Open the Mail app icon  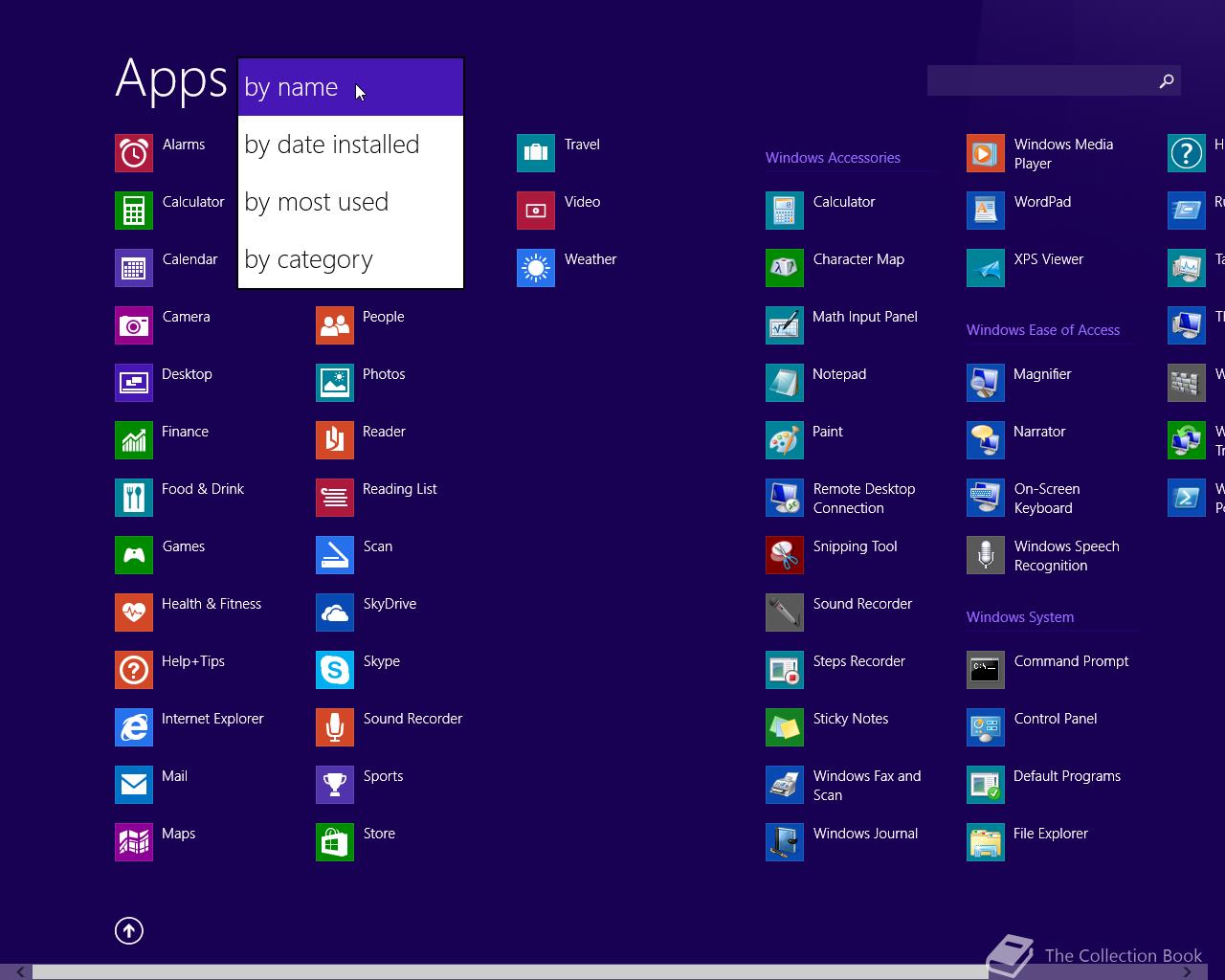[134, 785]
